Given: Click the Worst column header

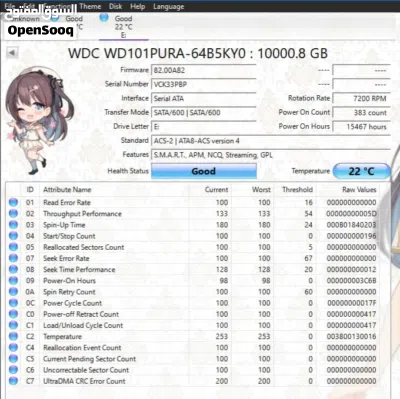Looking at the screenshot, I should point(261,190).
